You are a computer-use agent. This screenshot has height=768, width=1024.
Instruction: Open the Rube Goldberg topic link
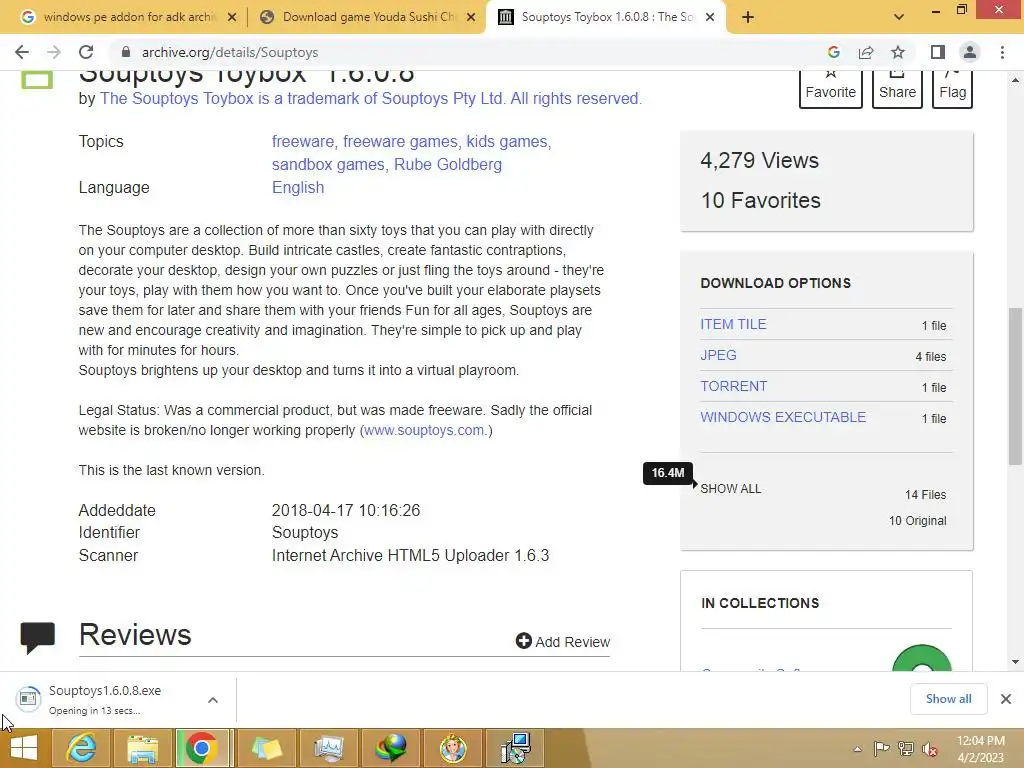pos(448,165)
